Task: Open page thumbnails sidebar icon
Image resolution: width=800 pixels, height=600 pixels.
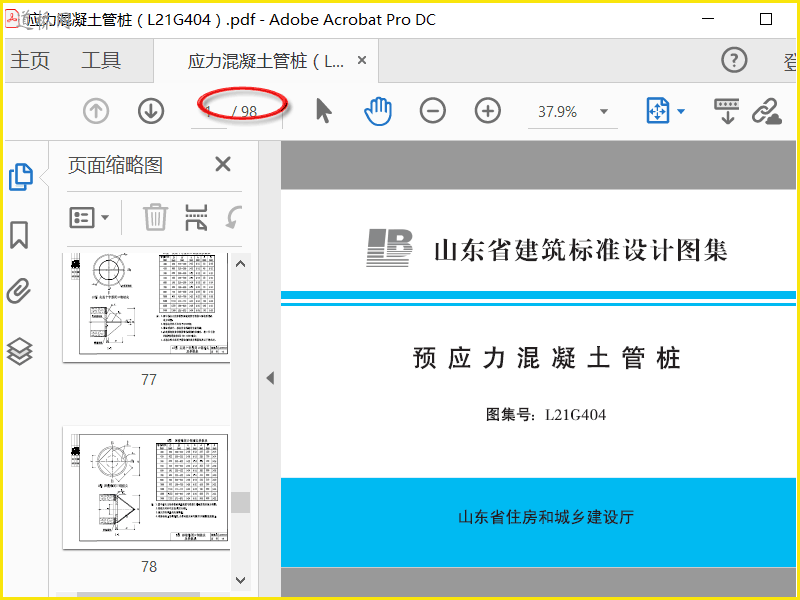Action: point(21,177)
